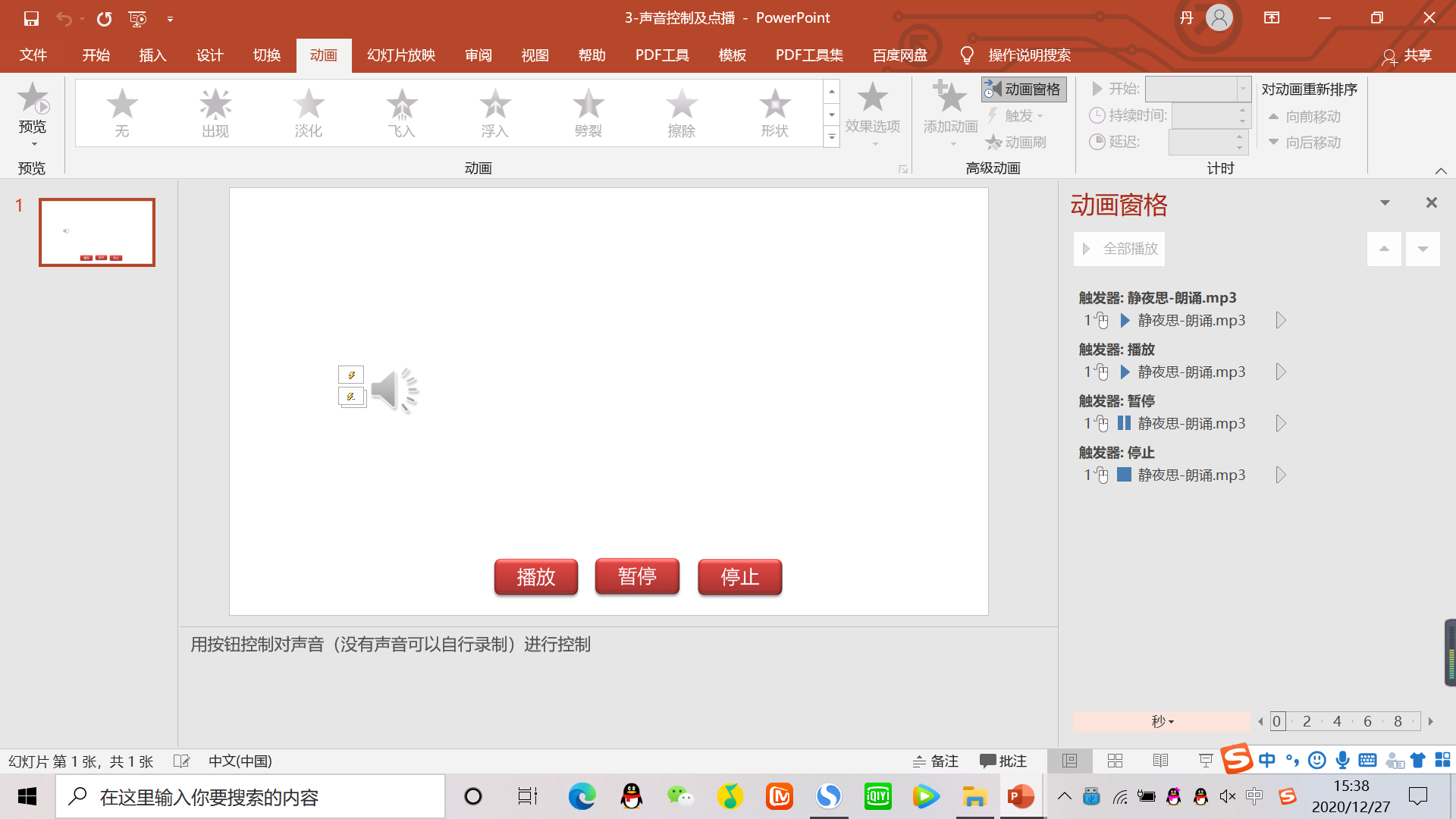
Task: Click the 全部播放 play all button
Action: 1119,249
